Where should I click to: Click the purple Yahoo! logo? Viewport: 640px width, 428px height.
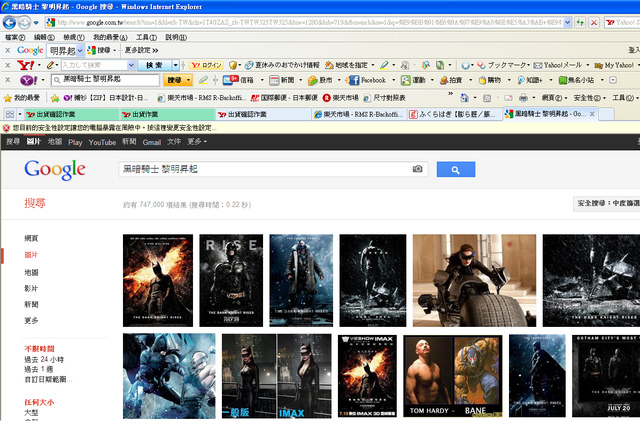pyautogui.click(x=29, y=80)
